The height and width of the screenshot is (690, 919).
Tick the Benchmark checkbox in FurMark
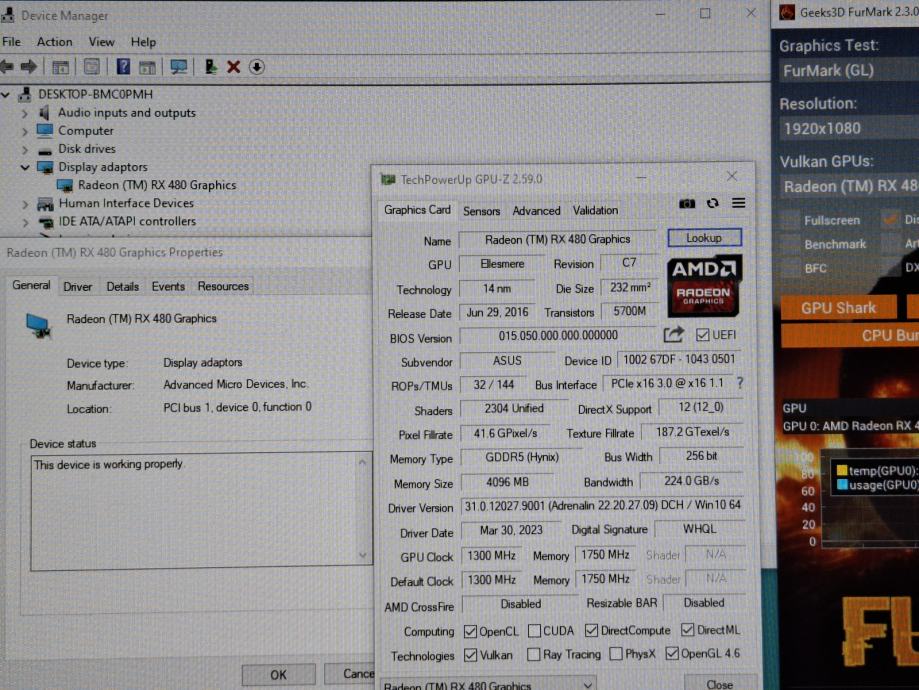(791, 244)
